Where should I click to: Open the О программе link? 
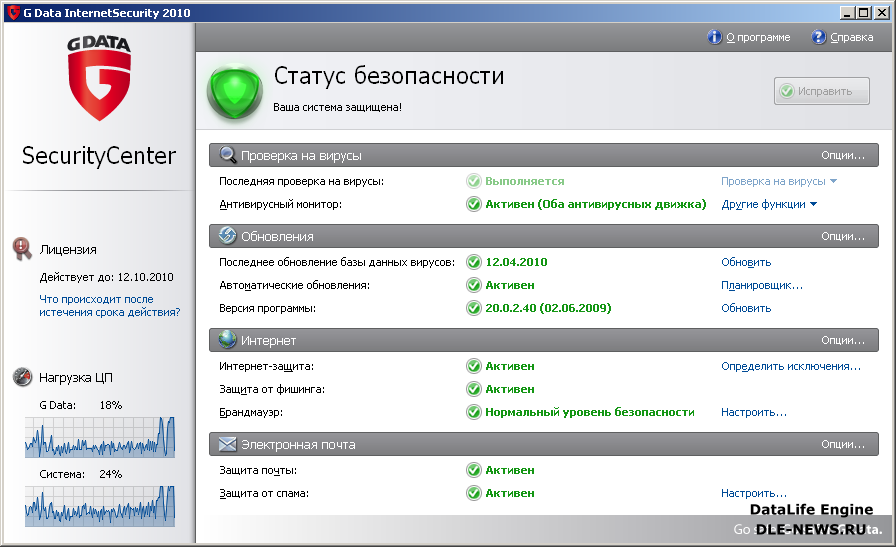pyautogui.click(x=758, y=37)
